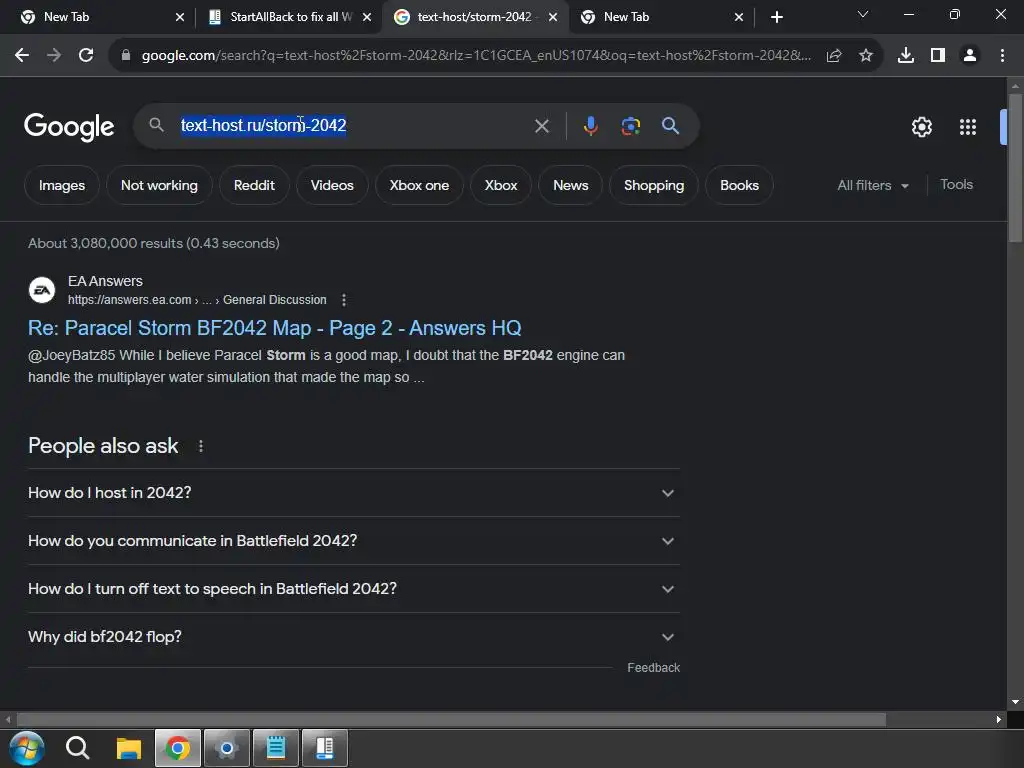The width and height of the screenshot is (1024, 768).
Task: Open Google quick settings gear
Action: (x=921, y=127)
